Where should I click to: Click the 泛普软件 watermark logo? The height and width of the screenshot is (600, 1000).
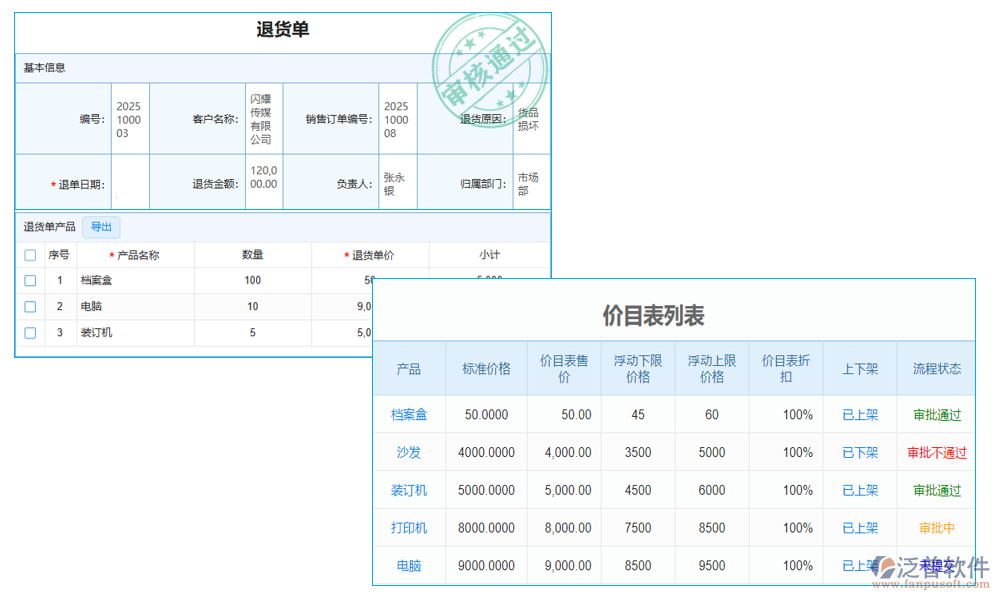coord(934,565)
